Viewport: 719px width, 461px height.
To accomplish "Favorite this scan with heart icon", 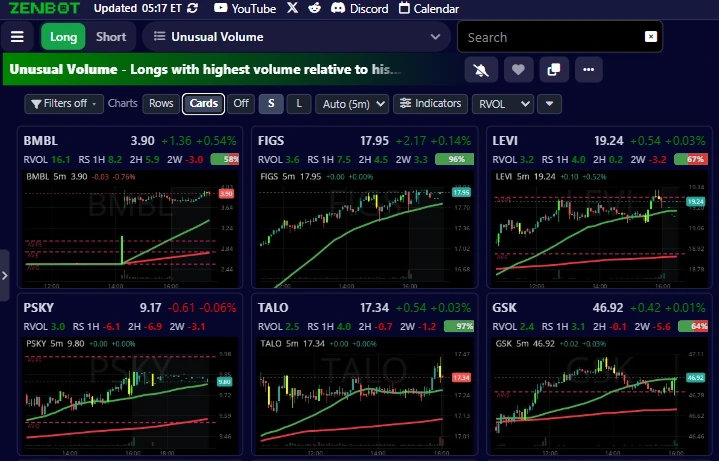I will 518,70.
